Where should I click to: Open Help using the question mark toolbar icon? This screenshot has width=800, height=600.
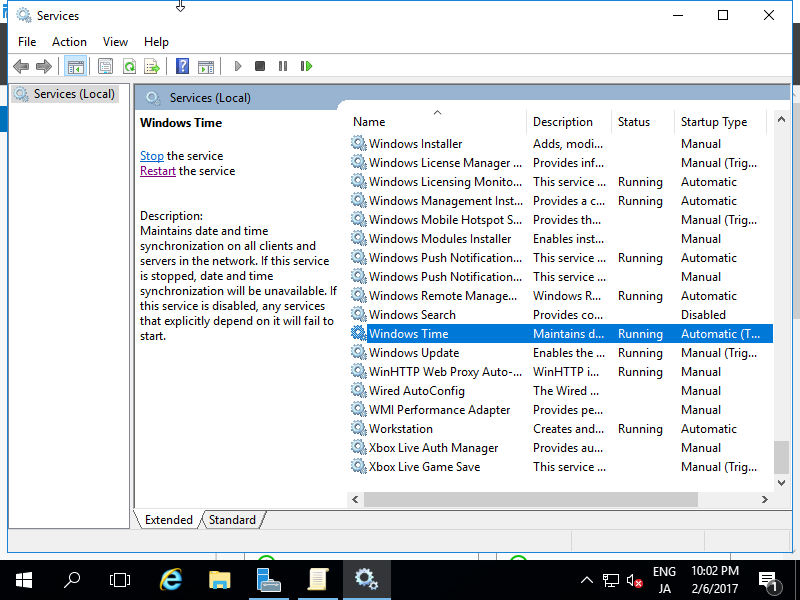[x=183, y=66]
